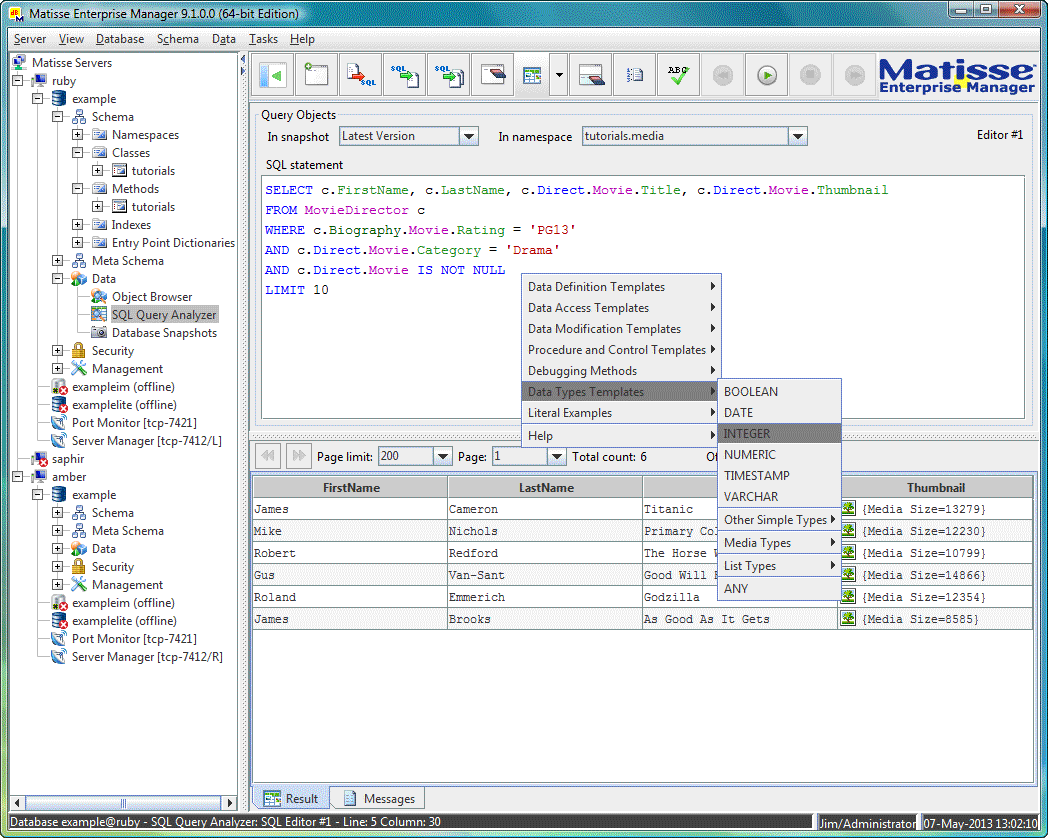Click the load file into SQL icon

tap(360, 75)
